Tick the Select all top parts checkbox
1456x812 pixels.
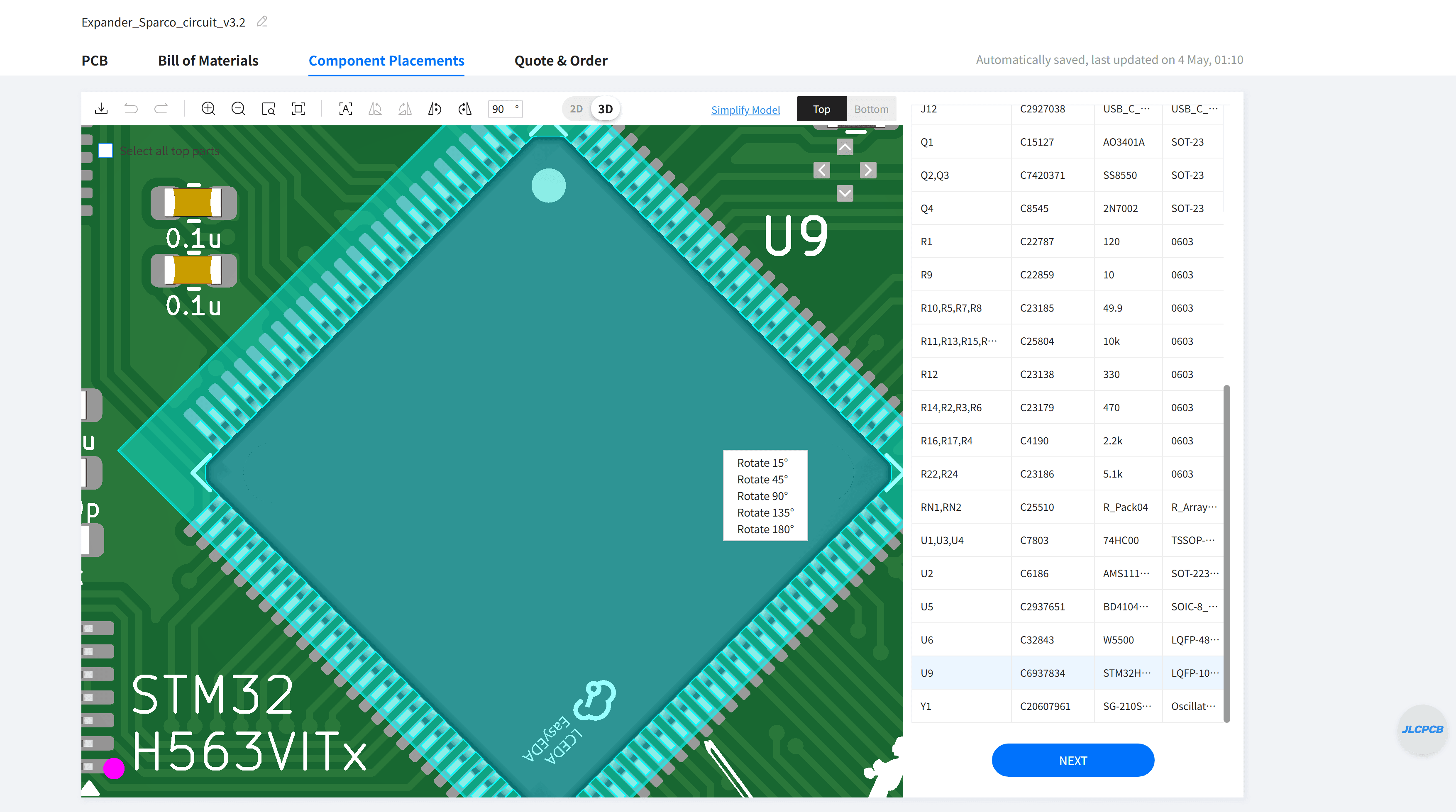[x=106, y=151]
